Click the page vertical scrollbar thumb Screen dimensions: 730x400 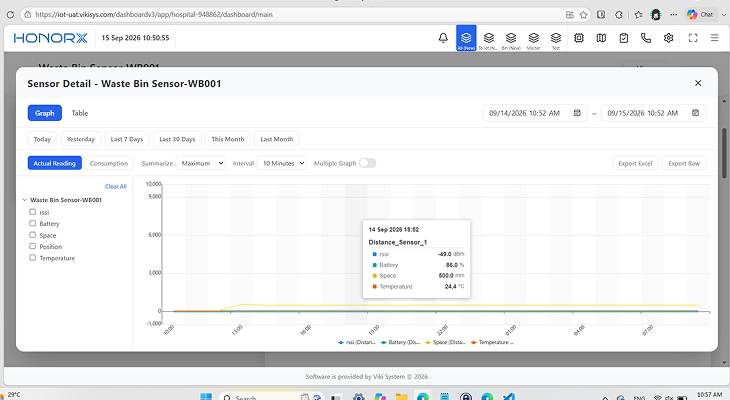(724, 153)
